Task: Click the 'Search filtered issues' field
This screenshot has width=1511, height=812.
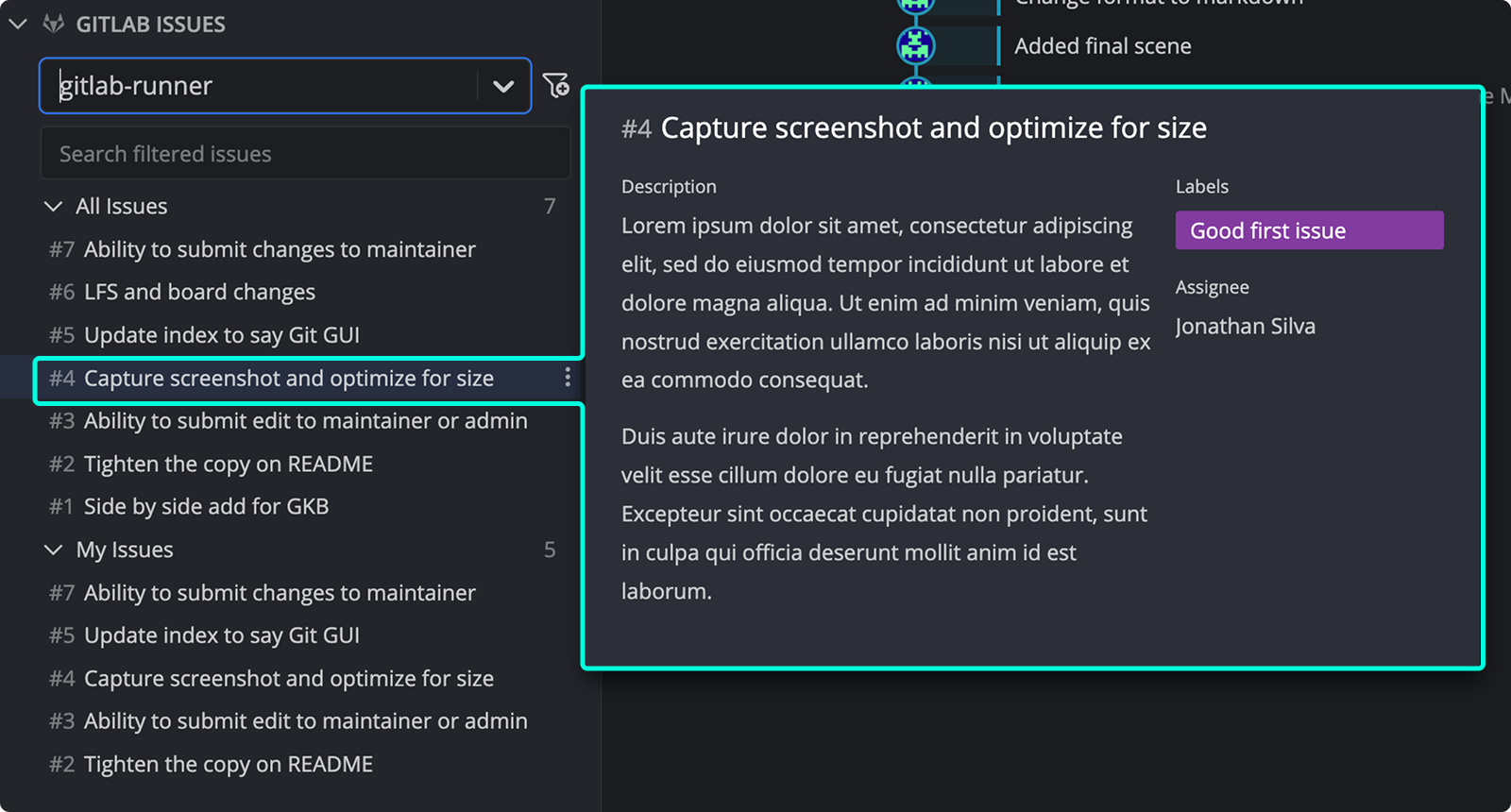Action: [x=304, y=153]
